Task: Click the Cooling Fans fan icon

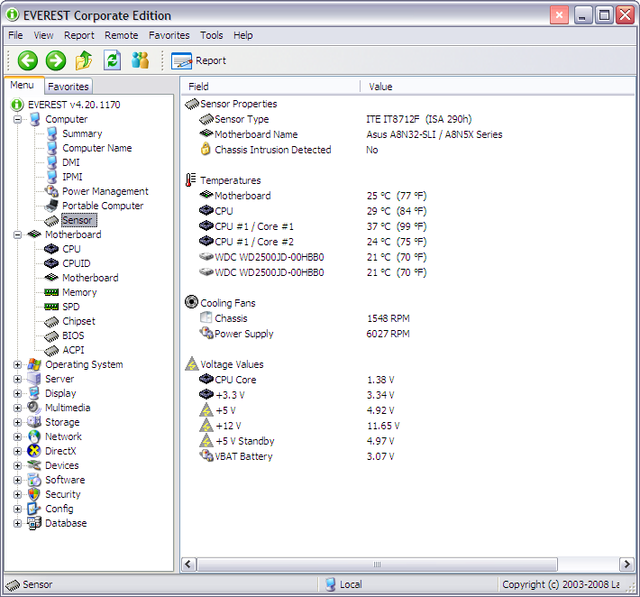Action: [x=191, y=302]
